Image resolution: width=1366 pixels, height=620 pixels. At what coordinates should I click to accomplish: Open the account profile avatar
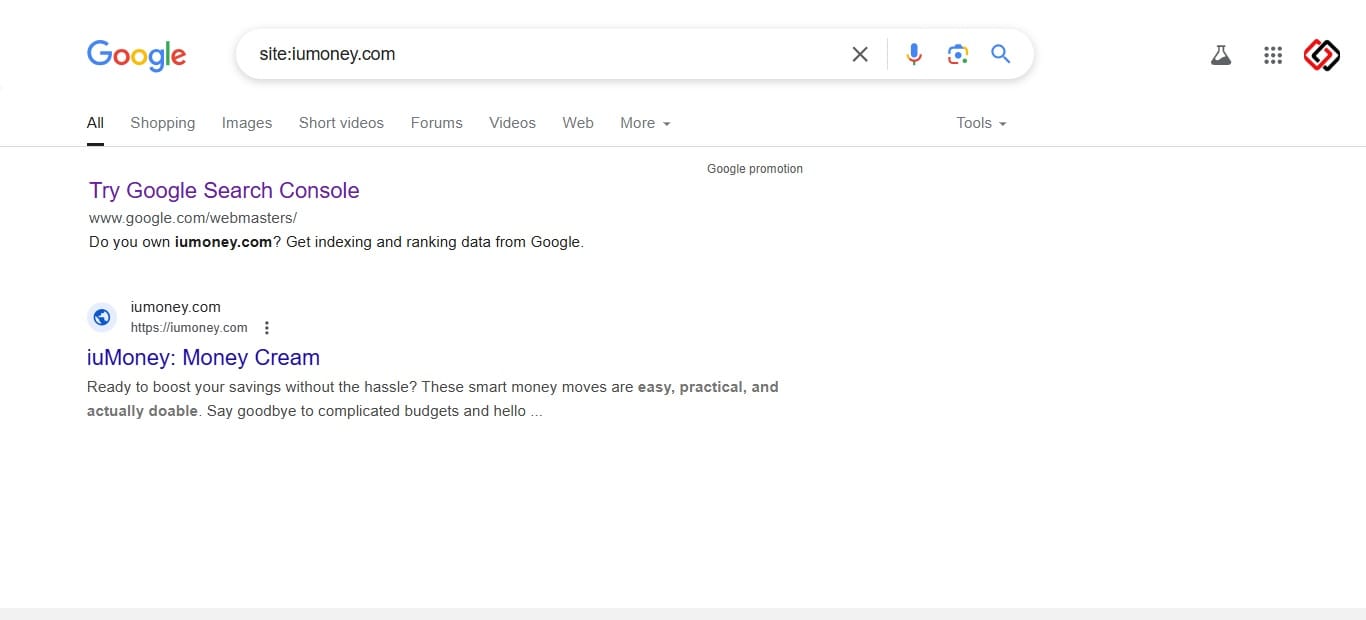1322,55
